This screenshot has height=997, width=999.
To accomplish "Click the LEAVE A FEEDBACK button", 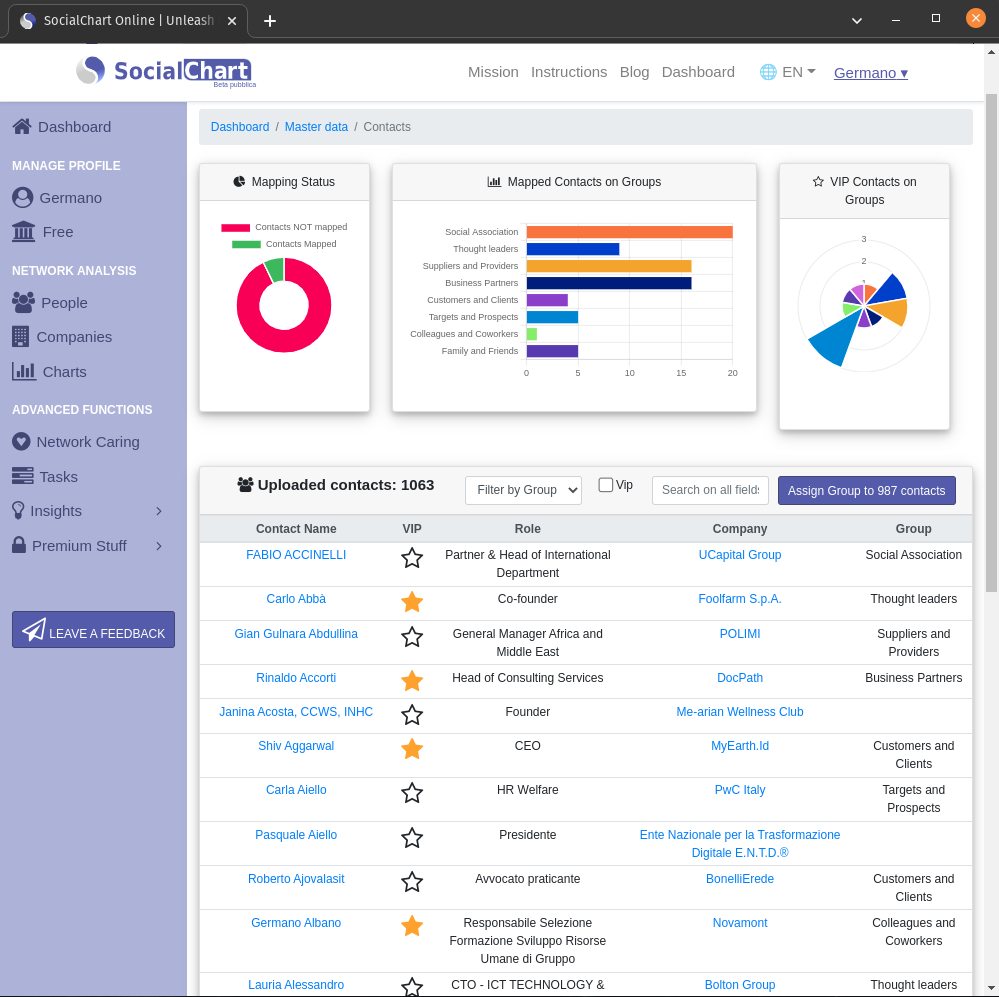I will coord(93,629).
